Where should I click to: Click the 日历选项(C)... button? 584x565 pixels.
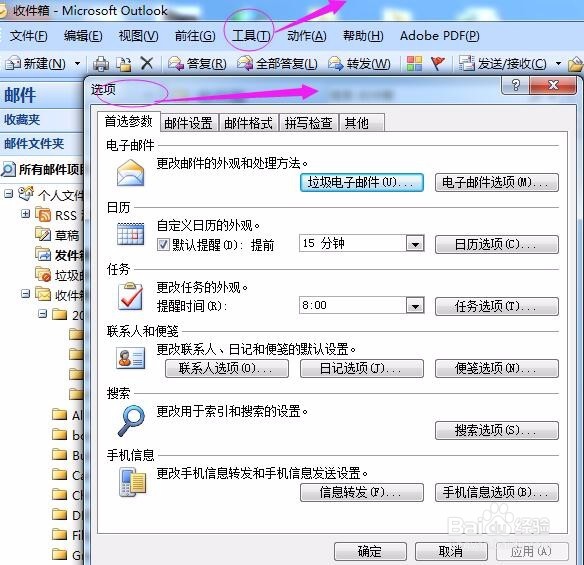(497, 244)
